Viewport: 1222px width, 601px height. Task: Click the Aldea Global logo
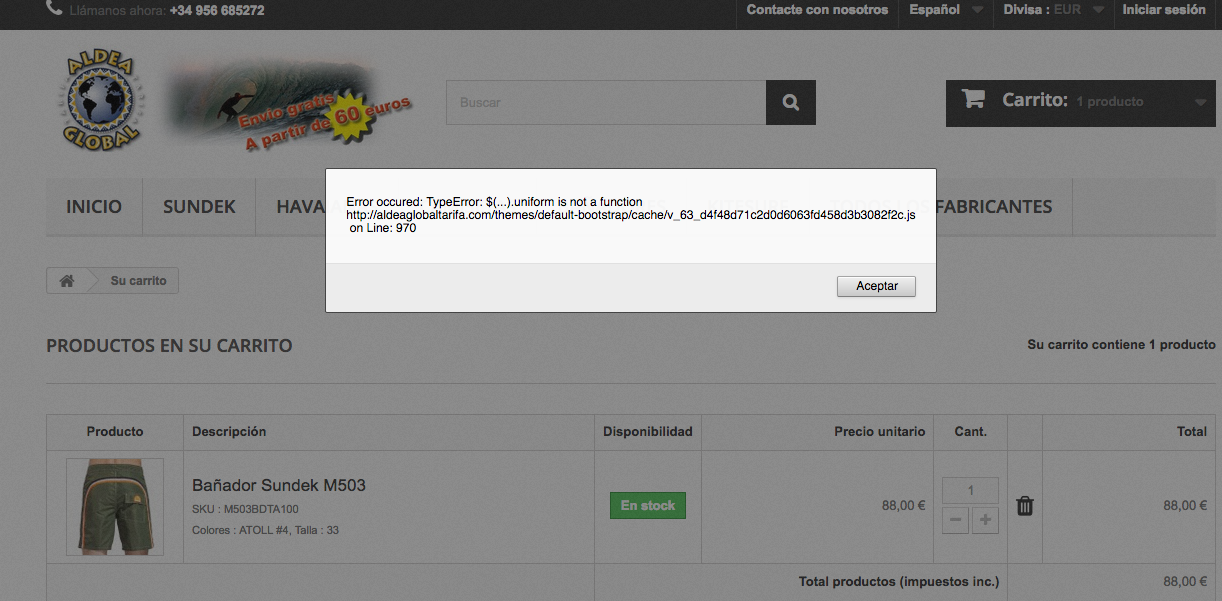101,101
